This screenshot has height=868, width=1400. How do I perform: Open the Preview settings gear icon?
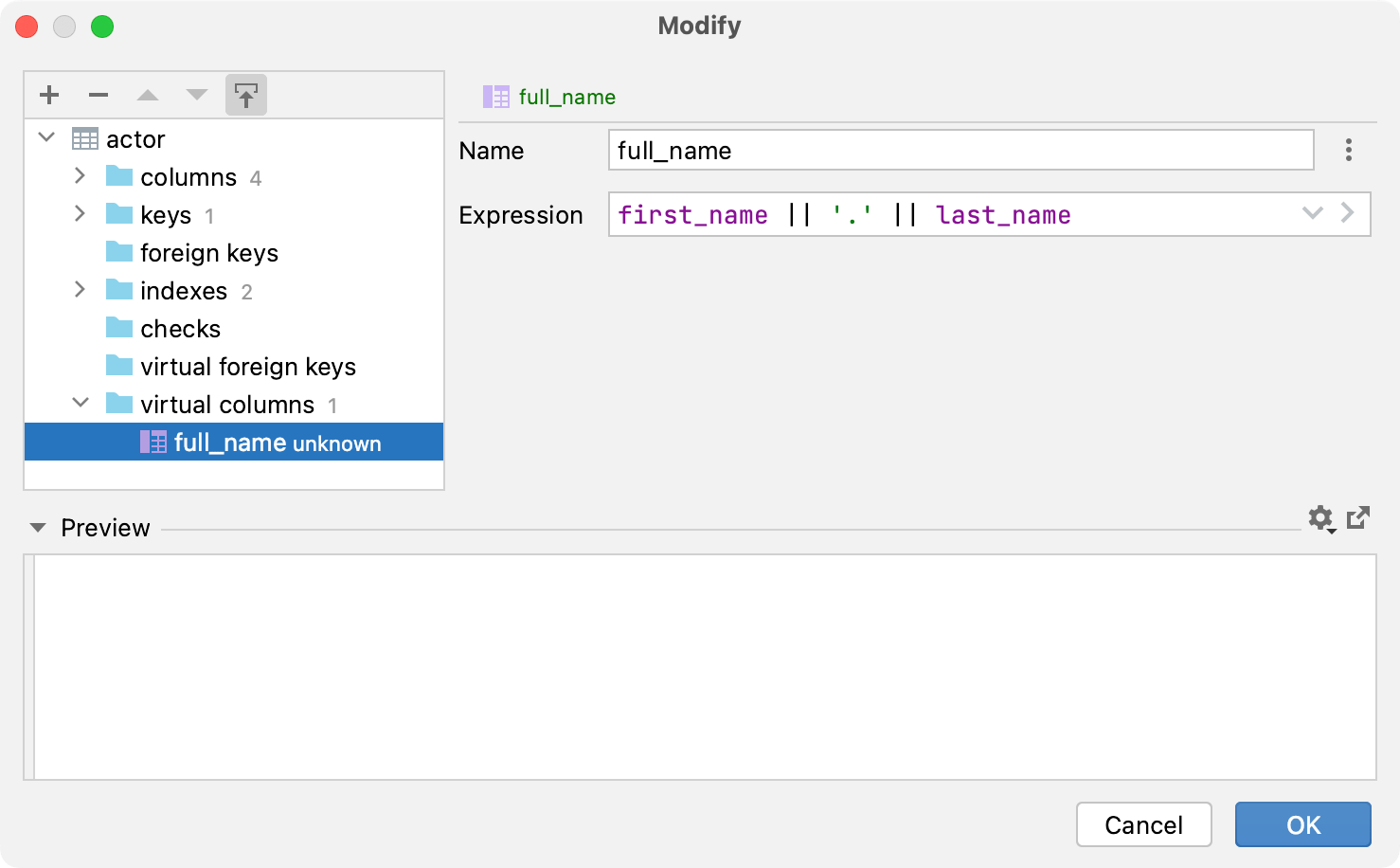1319,519
